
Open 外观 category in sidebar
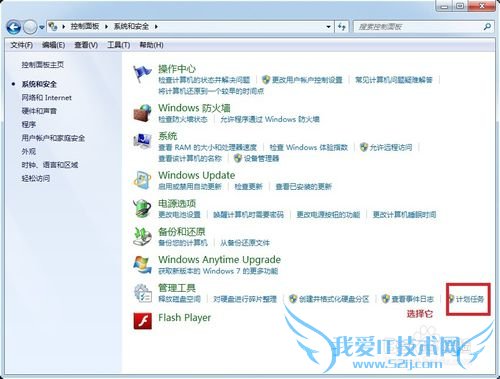pos(29,151)
